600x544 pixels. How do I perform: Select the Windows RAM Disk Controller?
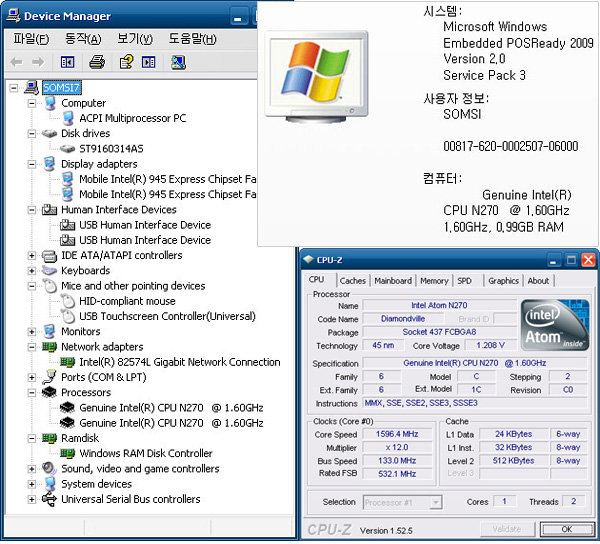[x=146, y=453]
